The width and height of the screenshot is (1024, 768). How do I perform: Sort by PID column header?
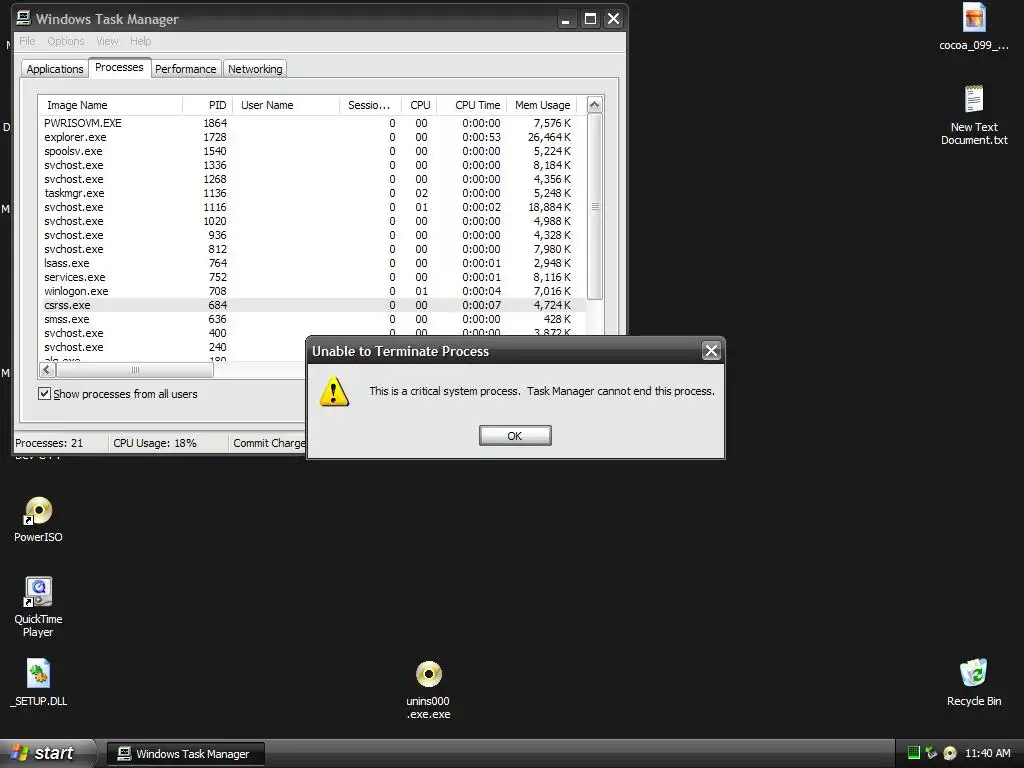tap(207, 105)
